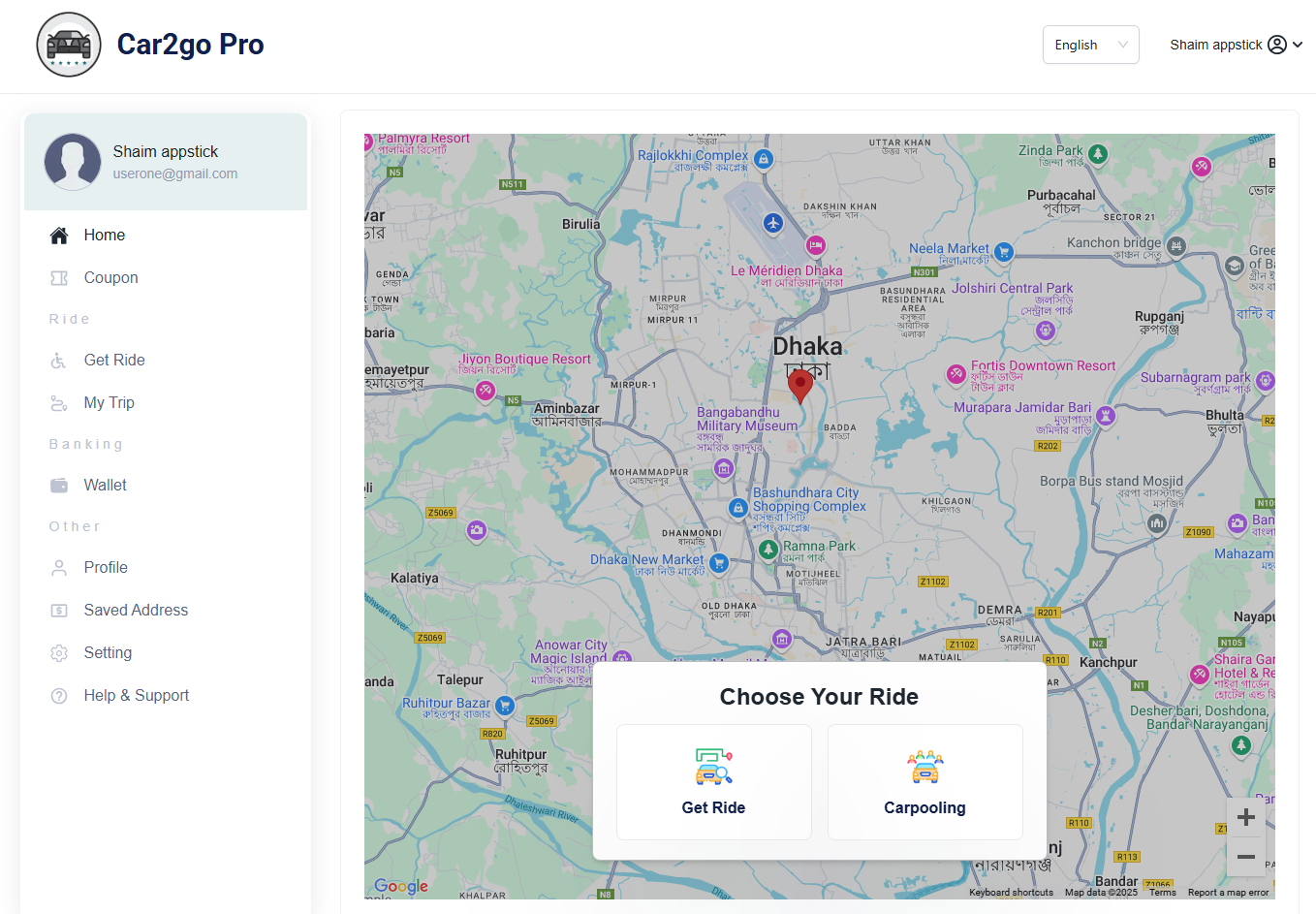Click the Carpooling car with passengers illustration
This screenshot has height=914, width=1316.
pyautogui.click(x=925, y=766)
